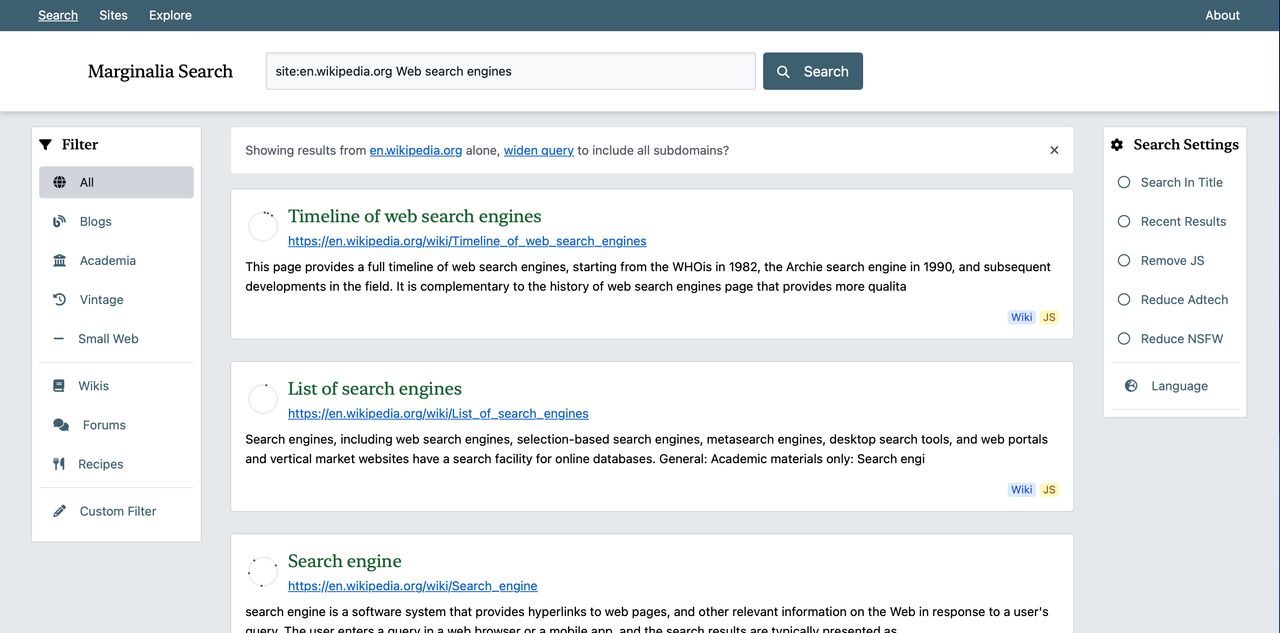Screen dimensions: 1280x633
Task: Click the globe icon next to All
Action: (60, 182)
